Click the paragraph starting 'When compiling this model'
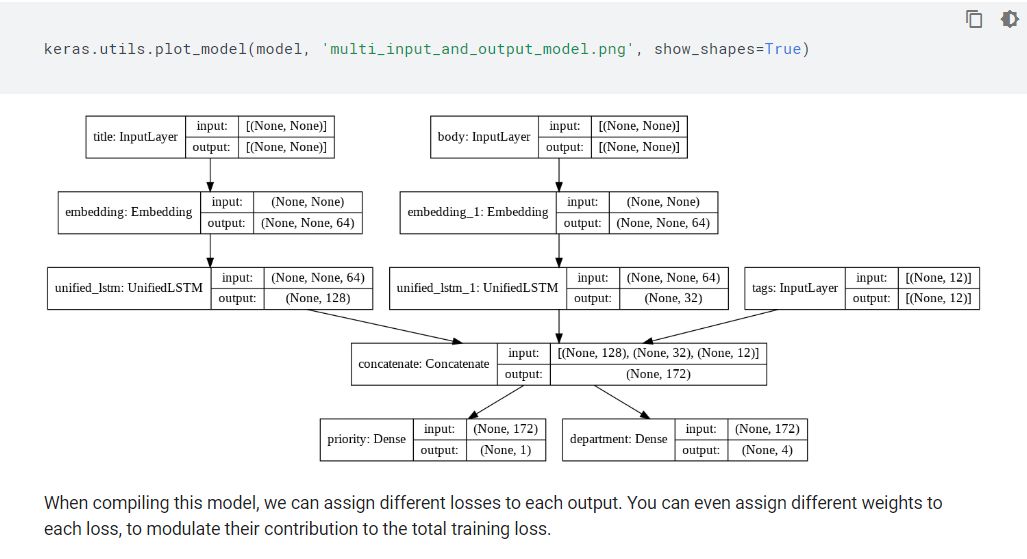 [493, 516]
